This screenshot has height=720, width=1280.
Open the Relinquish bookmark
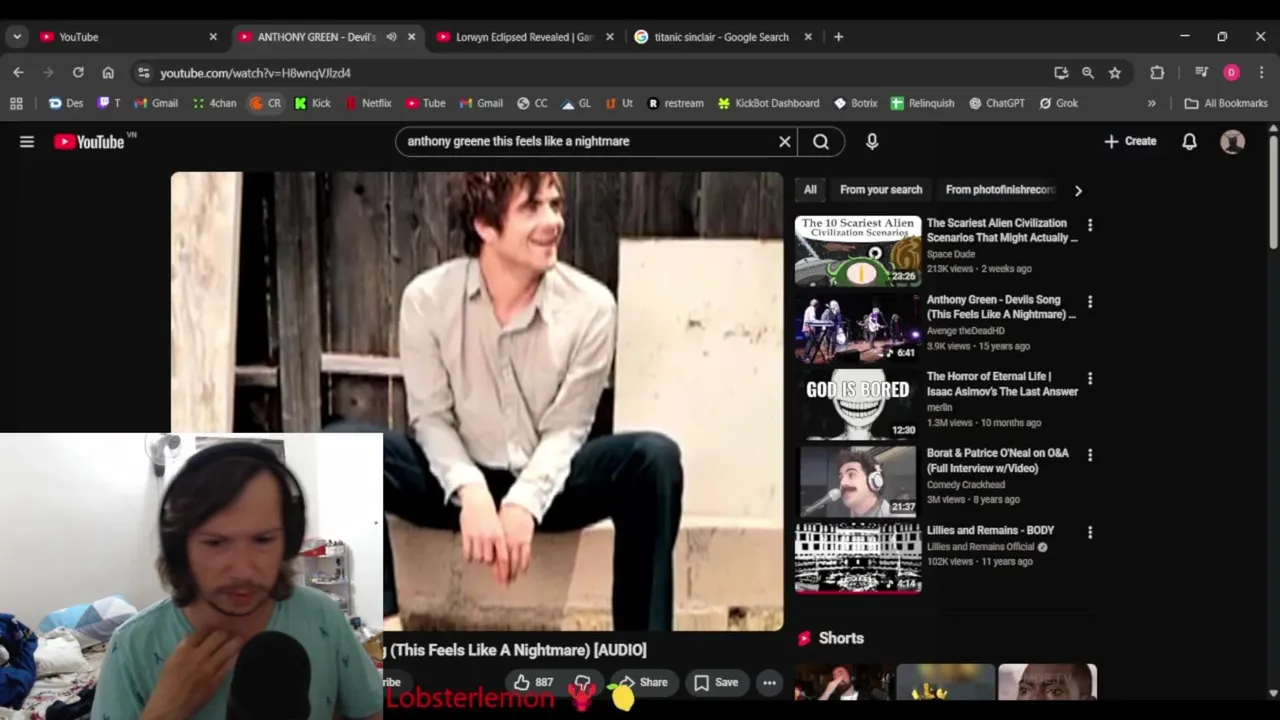point(922,103)
